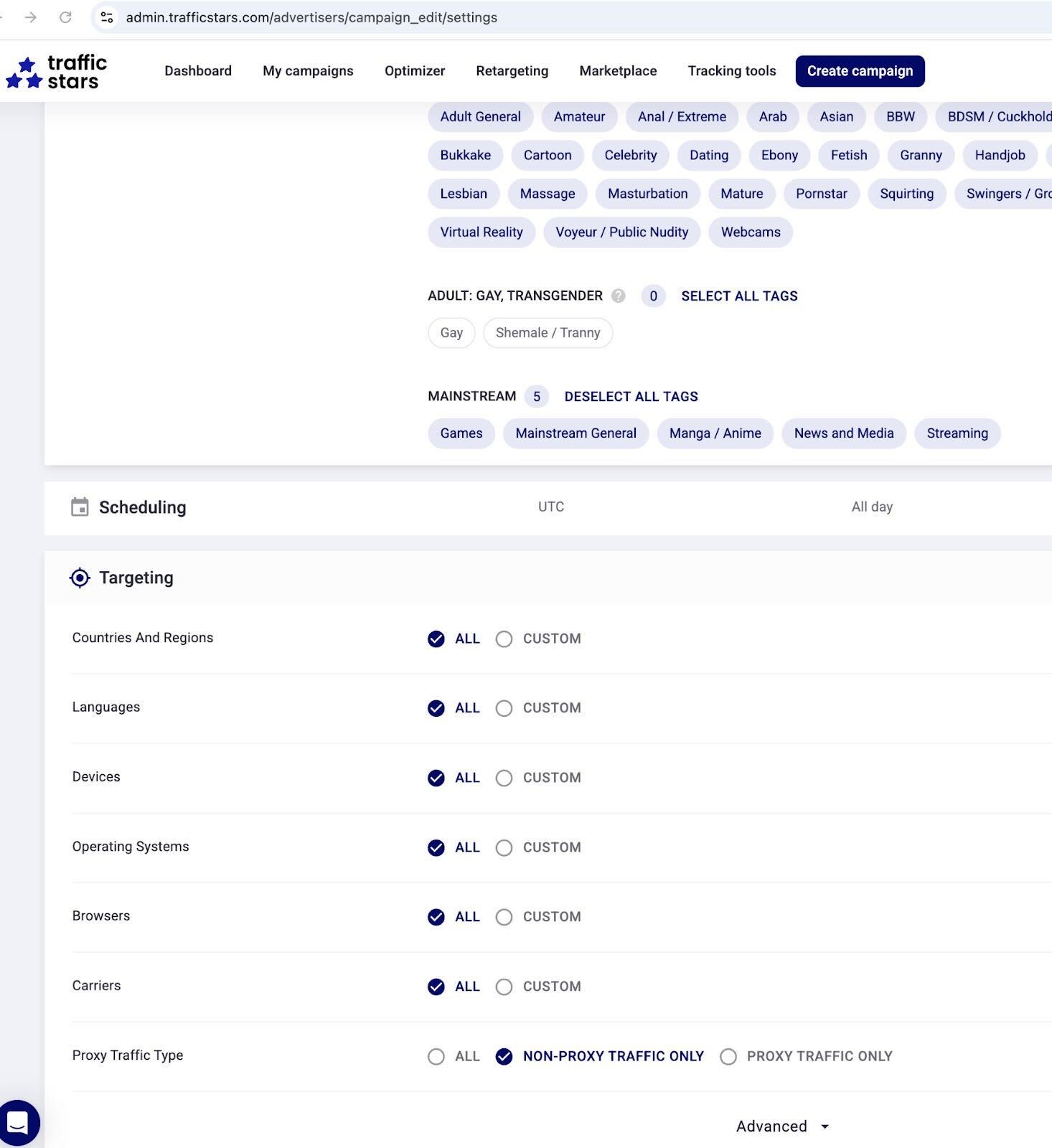This screenshot has width=1052, height=1148.
Task: Go forward with the browser arrow
Action: coord(30,17)
